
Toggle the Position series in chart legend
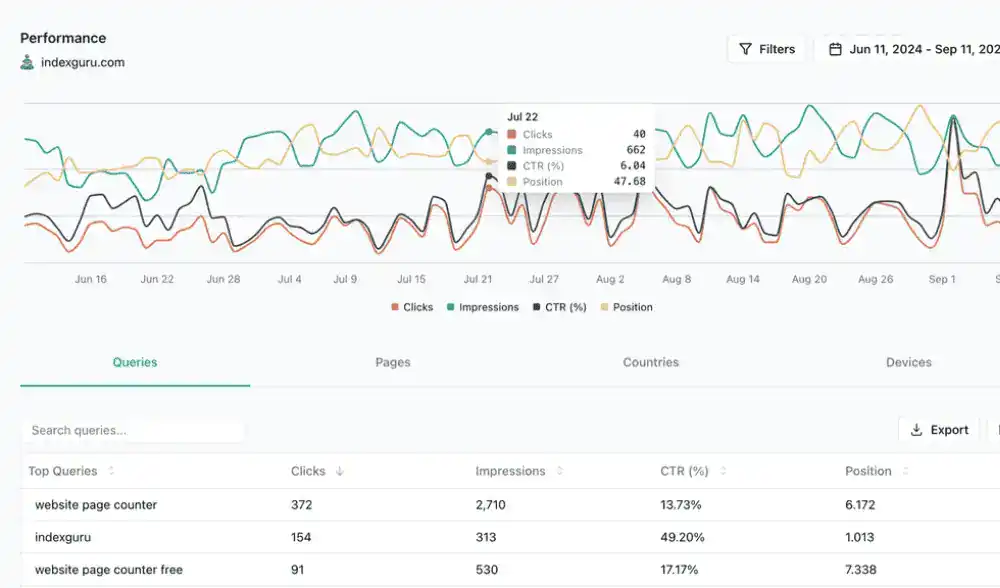coord(626,307)
